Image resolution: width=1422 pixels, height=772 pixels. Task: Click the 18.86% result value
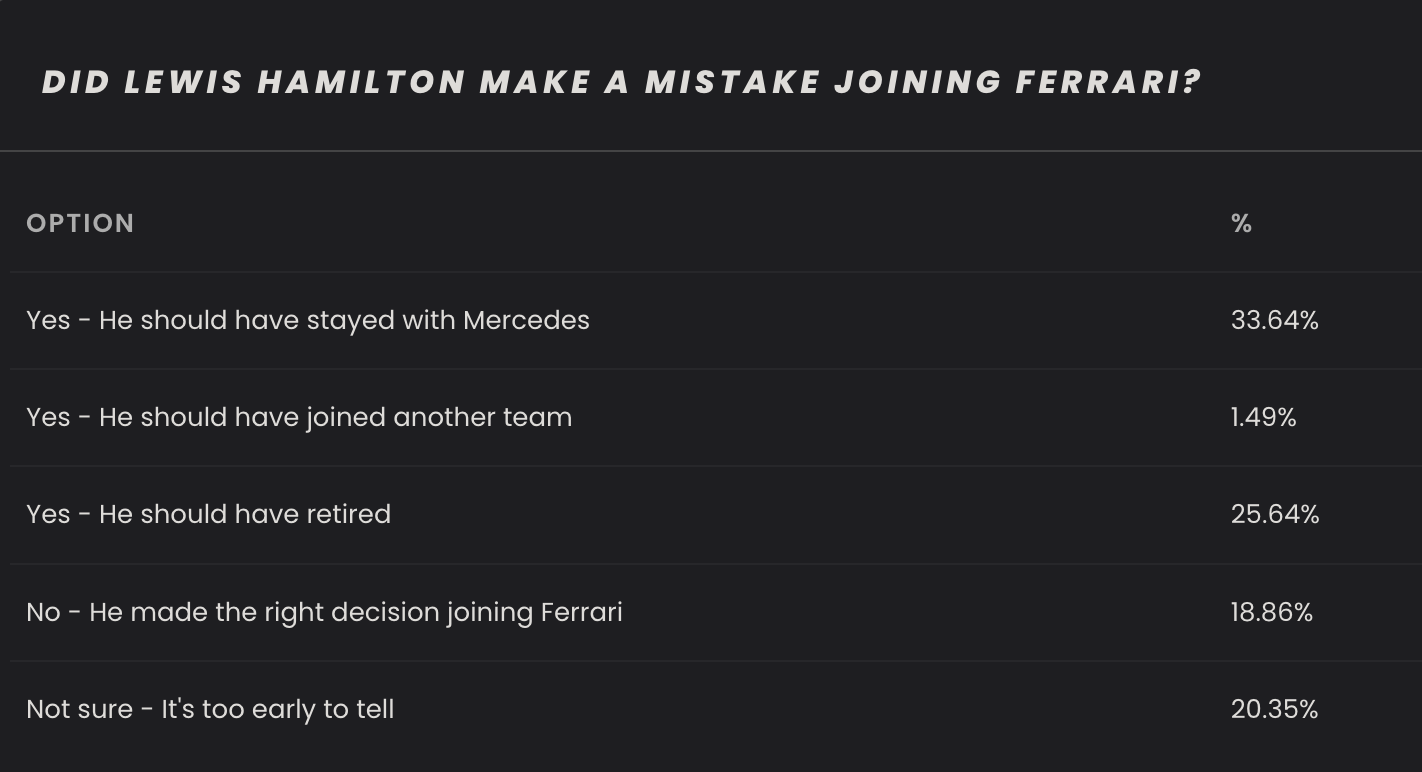pyautogui.click(x=1271, y=612)
